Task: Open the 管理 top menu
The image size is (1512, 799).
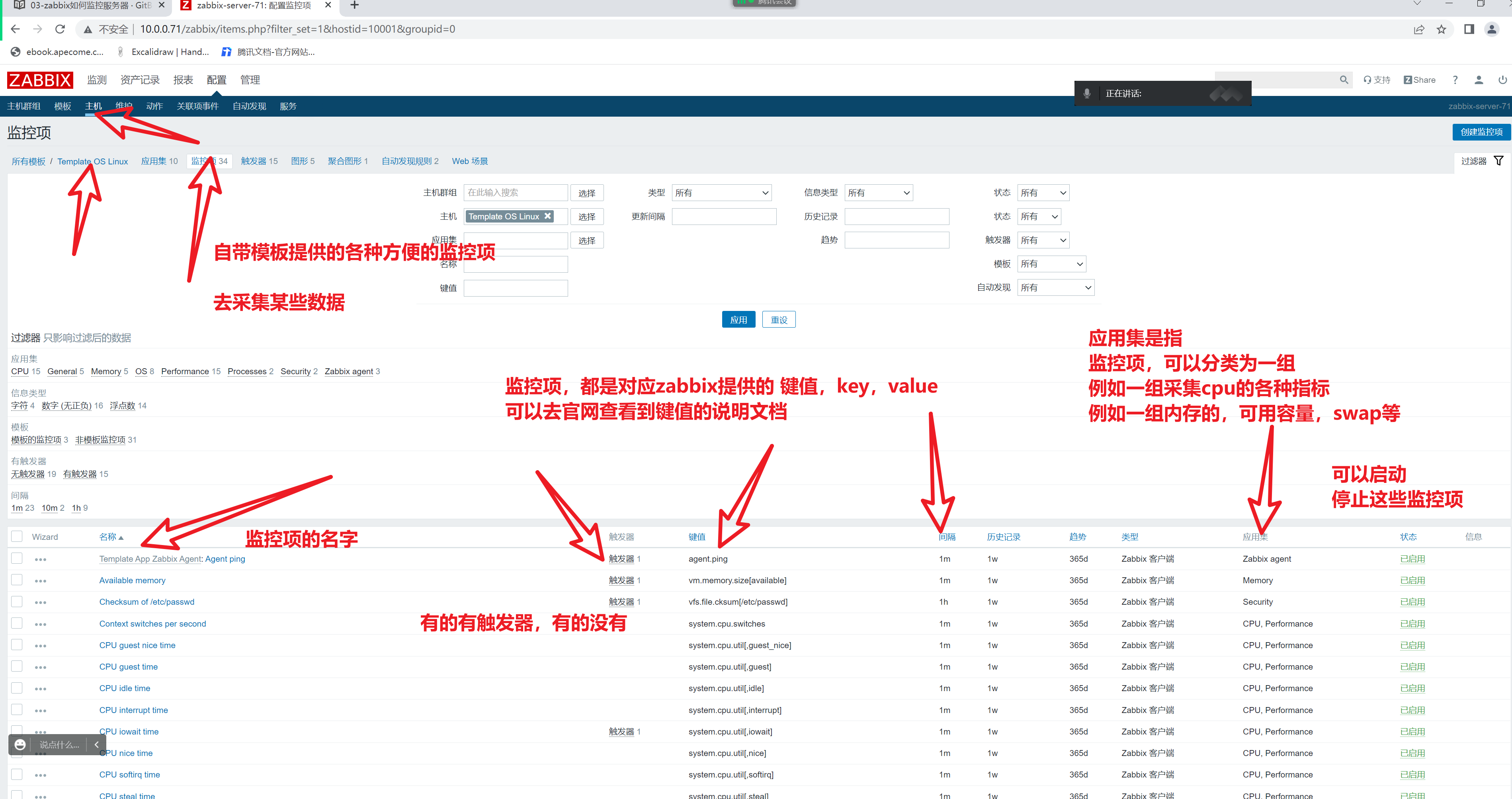Action: 250,80
